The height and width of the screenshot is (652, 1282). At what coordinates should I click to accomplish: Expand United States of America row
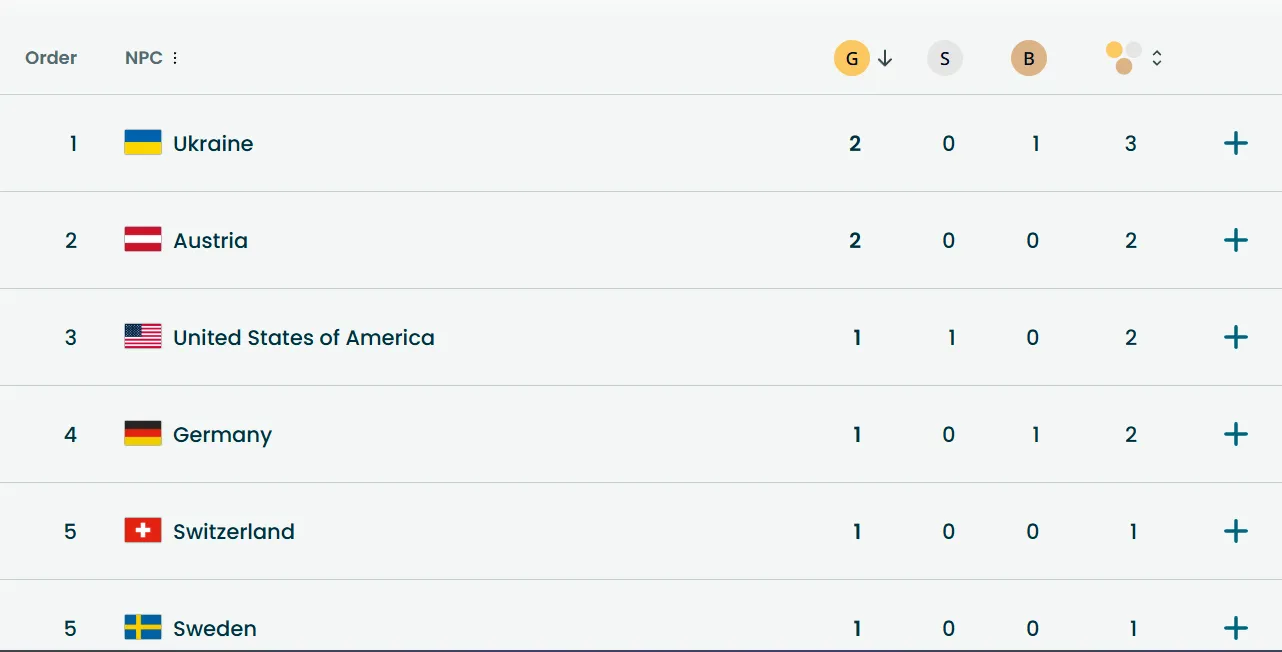[1236, 337]
